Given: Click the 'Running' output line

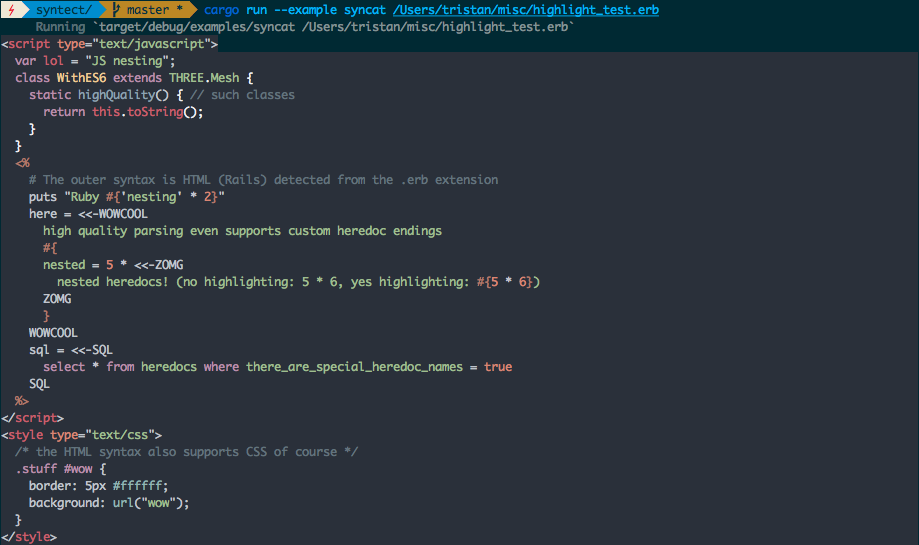Looking at the screenshot, I should click(304, 27).
